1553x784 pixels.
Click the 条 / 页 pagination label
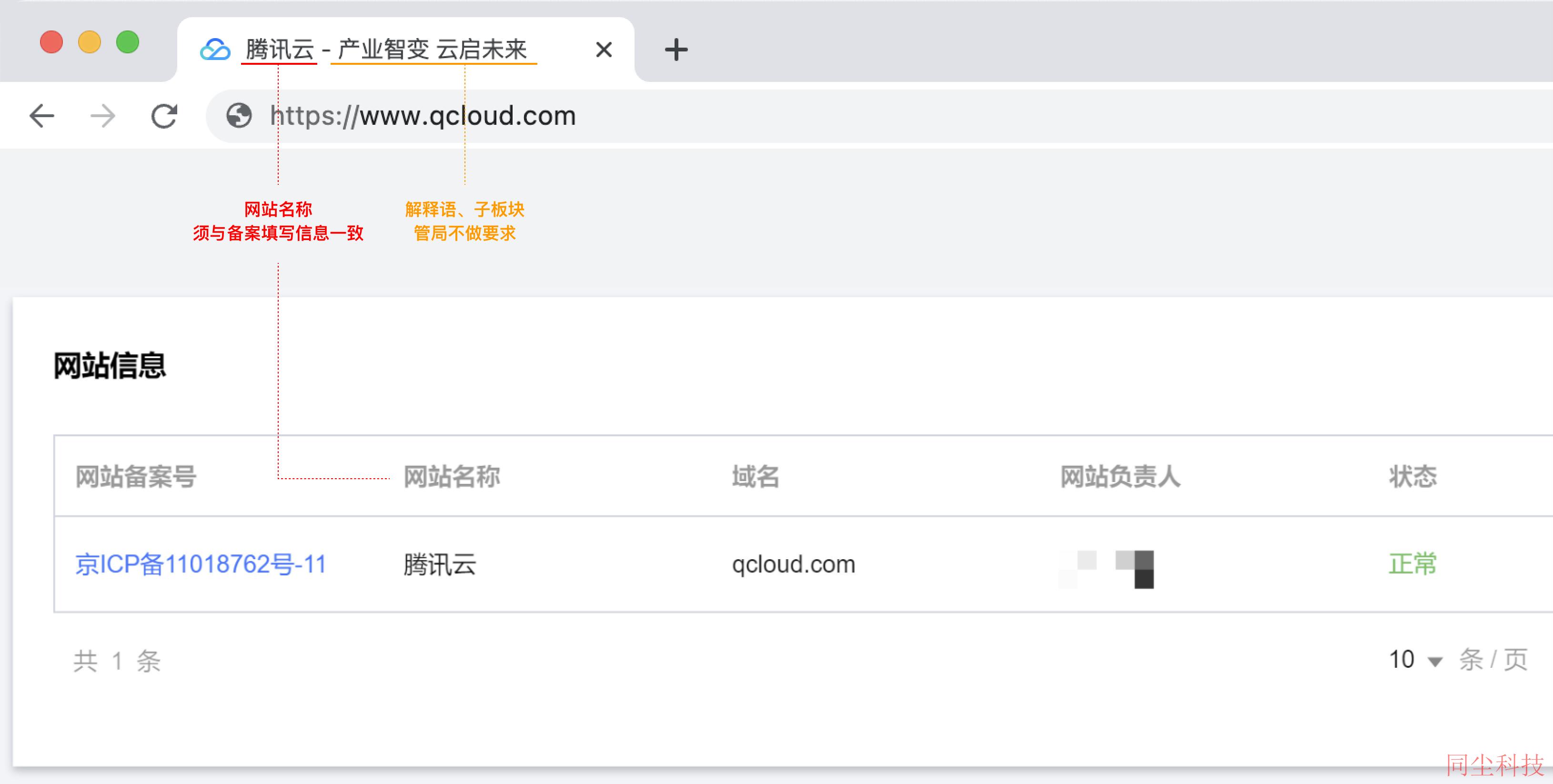[1493, 660]
